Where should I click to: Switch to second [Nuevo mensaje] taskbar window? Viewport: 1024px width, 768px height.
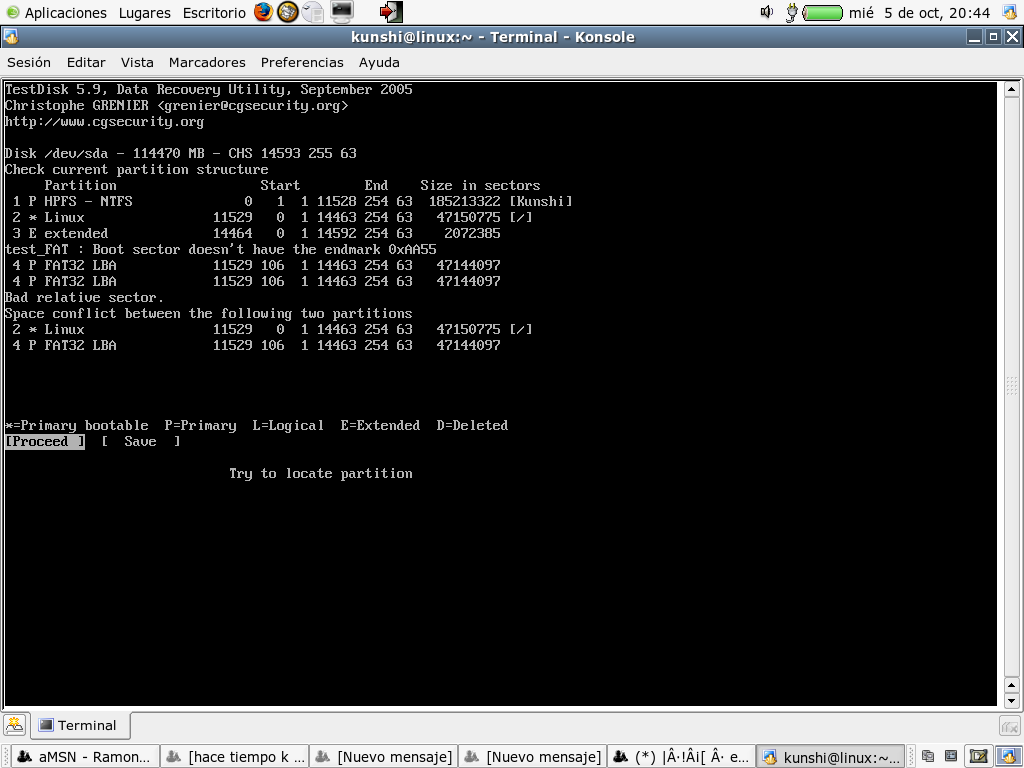point(532,756)
